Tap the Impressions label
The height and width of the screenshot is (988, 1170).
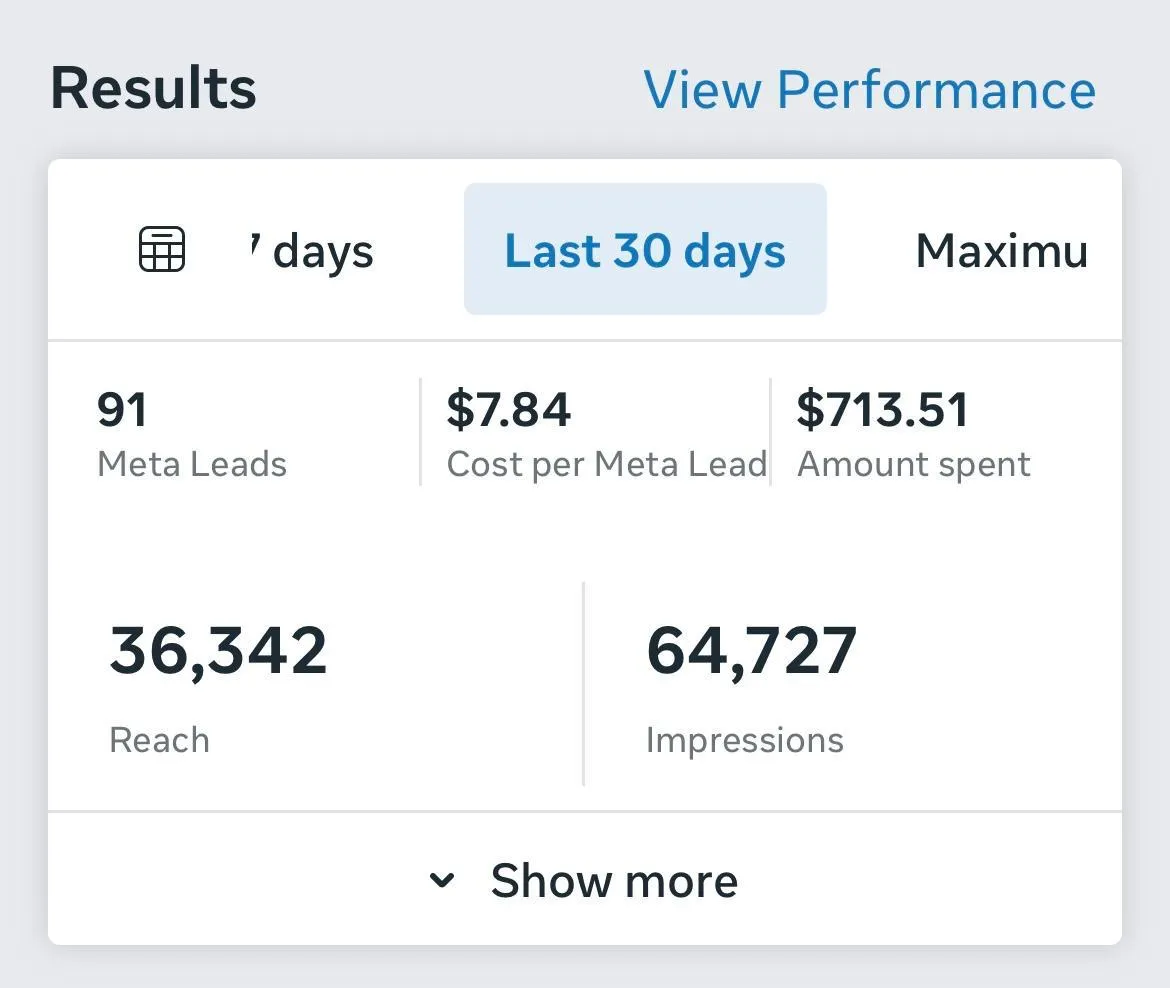[744, 741]
